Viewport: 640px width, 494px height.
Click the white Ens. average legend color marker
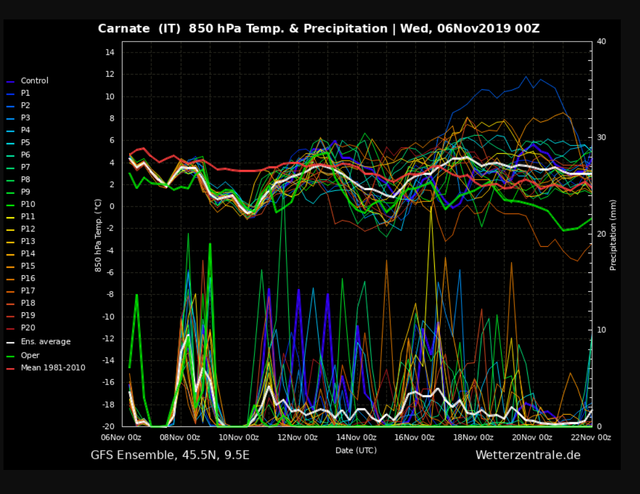click(11, 343)
